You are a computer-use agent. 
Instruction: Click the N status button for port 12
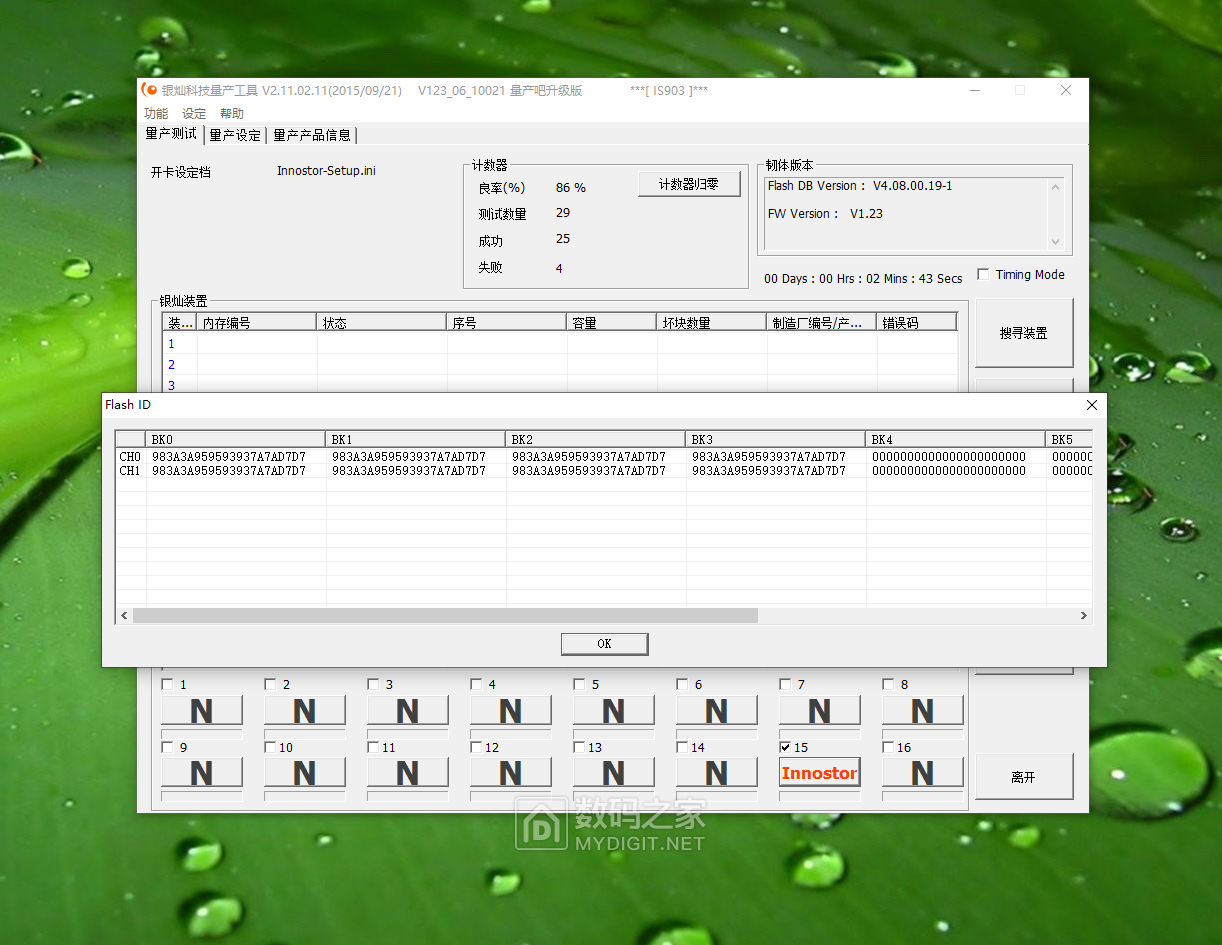pyautogui.click(x=510, y=773)
